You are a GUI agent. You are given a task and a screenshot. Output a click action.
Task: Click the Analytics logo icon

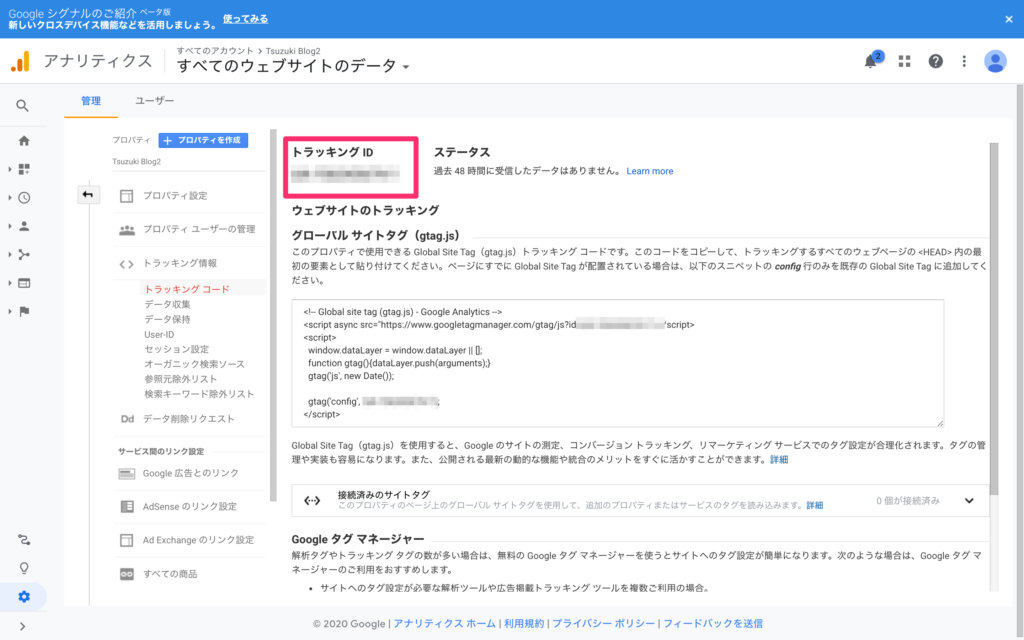coord(20,61)
